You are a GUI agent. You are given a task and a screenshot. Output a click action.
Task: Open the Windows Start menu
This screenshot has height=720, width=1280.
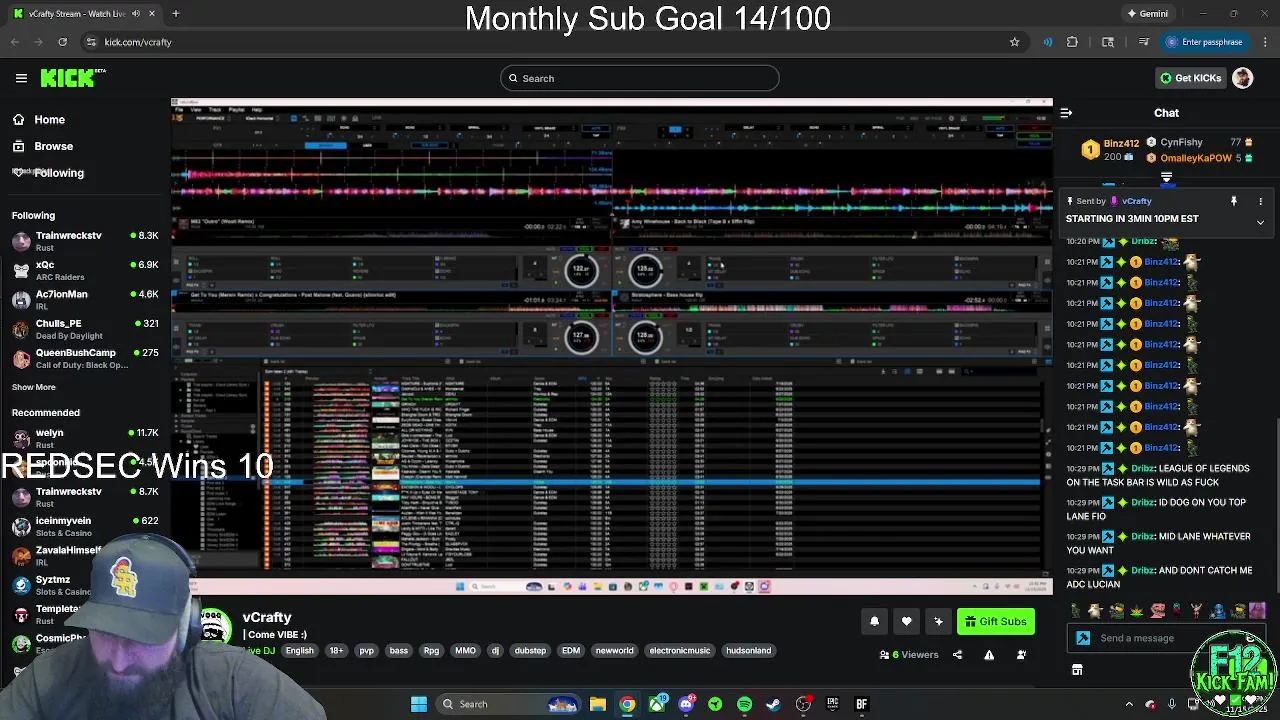pos(419,704)
